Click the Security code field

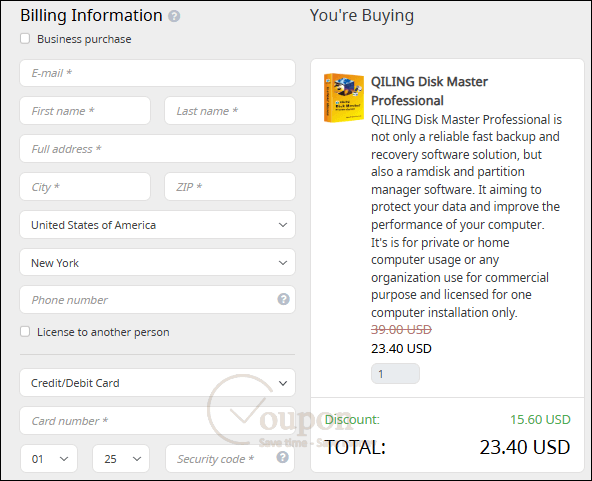[230, 459]
